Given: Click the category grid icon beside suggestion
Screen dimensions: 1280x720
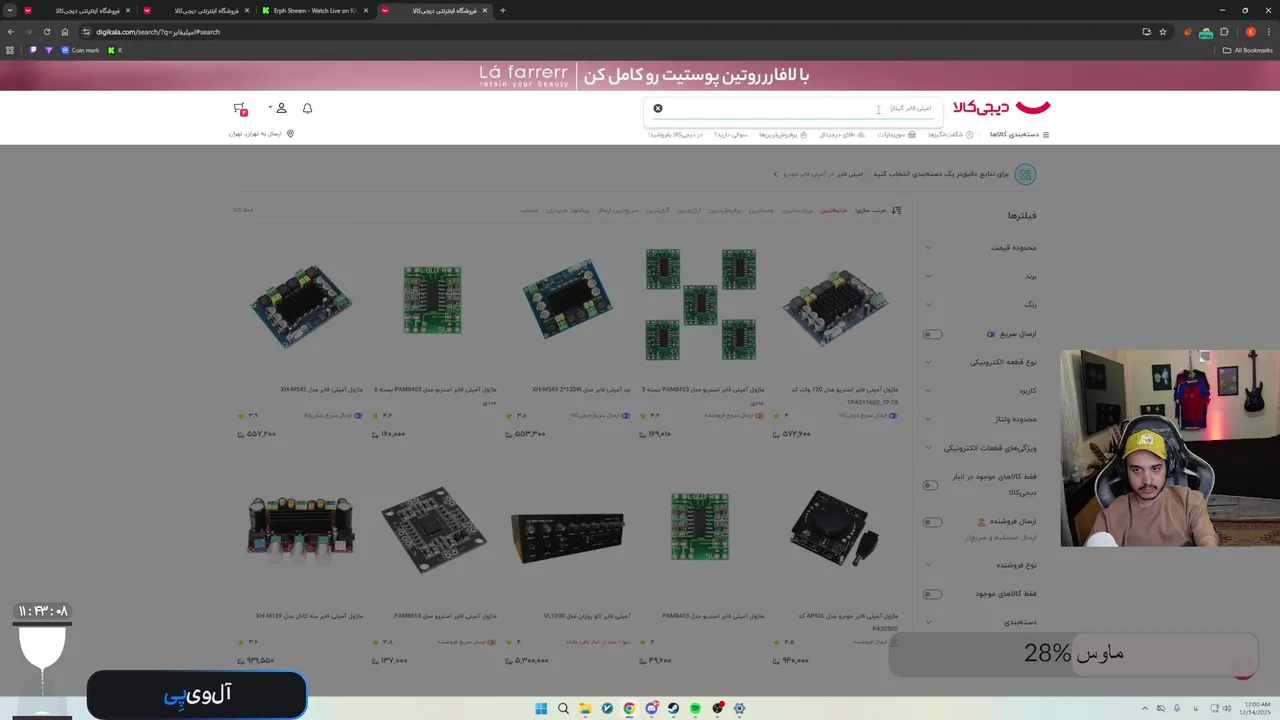Looking at the screenshot, I should click(1025, 174).
